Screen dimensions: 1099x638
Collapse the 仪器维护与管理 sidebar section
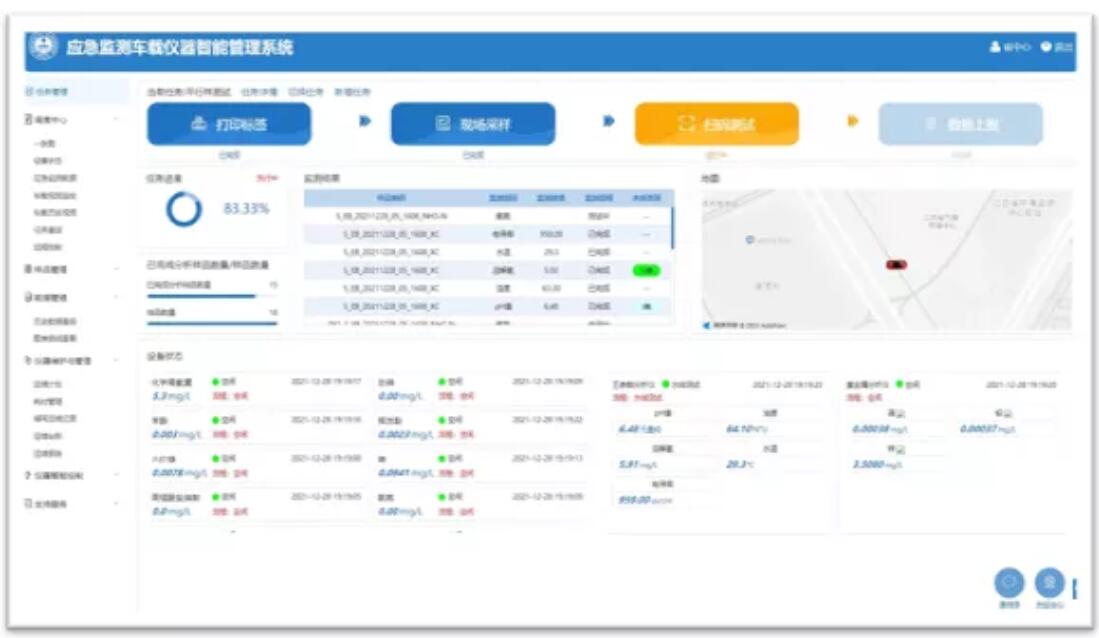click(x=72, y=360)
